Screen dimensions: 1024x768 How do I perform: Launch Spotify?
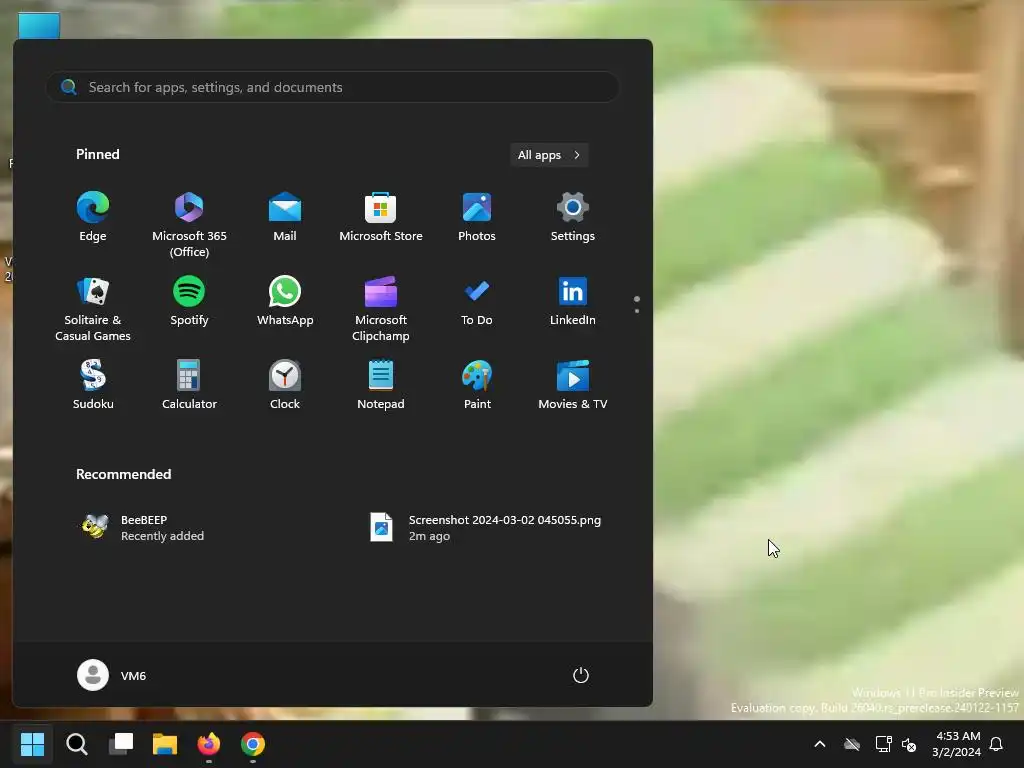point(189,302)
